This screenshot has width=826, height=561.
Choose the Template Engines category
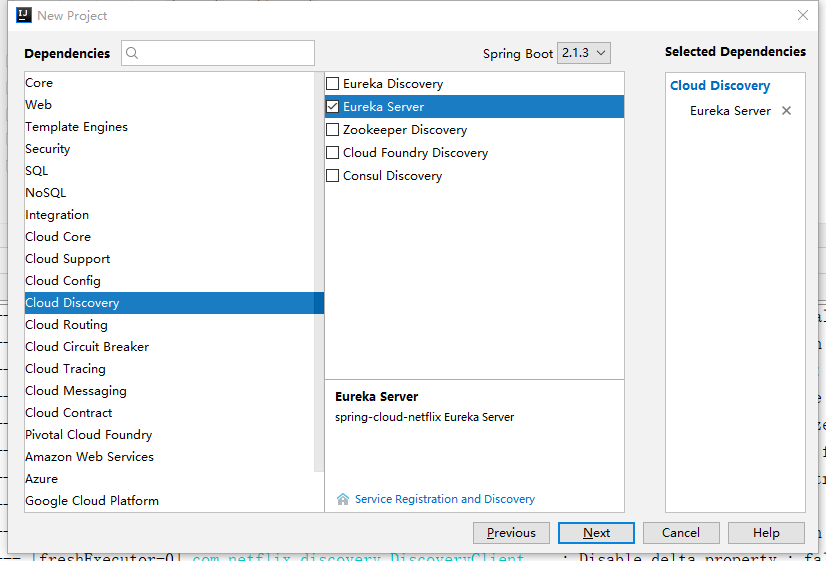170,127
